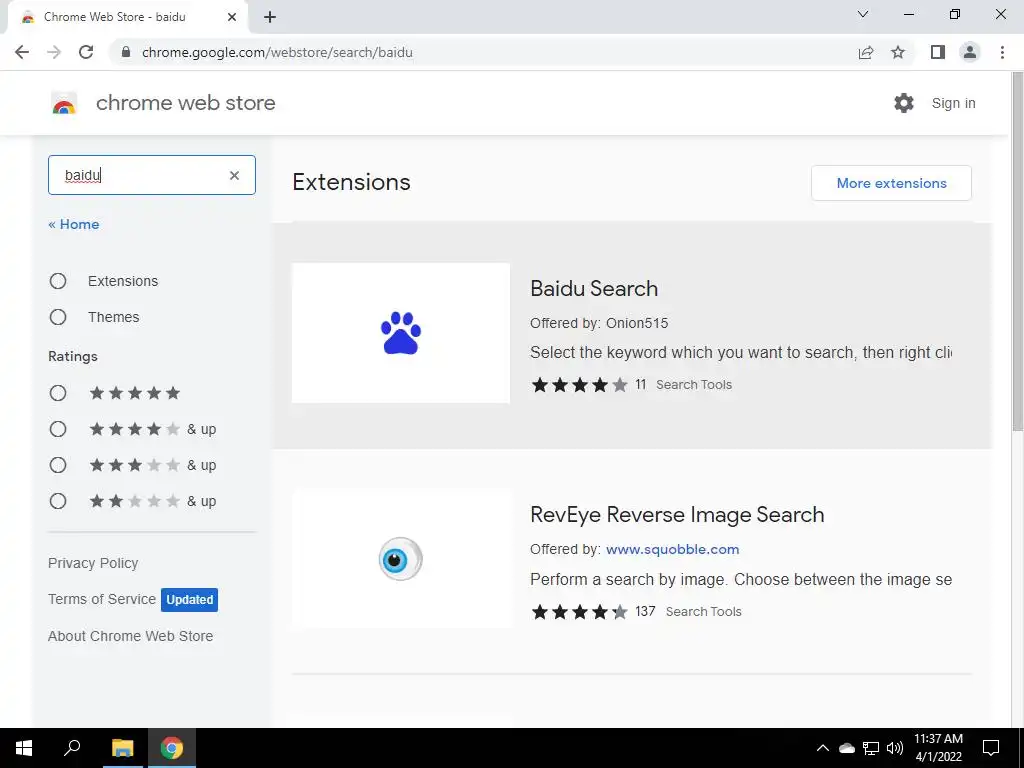Click the chrome web store heading text
The width and height of the screenshot is (1024, 768).
(x=185, y=103)
